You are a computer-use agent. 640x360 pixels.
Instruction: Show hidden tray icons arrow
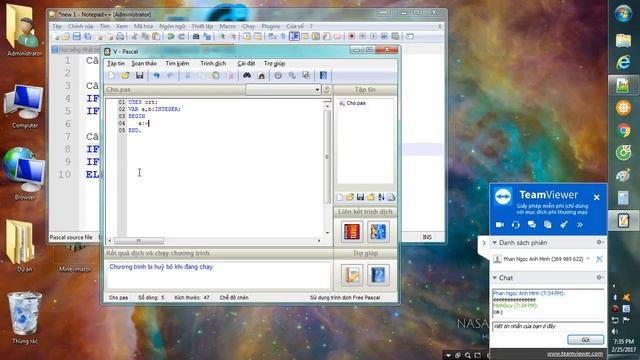tap(614, 286)
